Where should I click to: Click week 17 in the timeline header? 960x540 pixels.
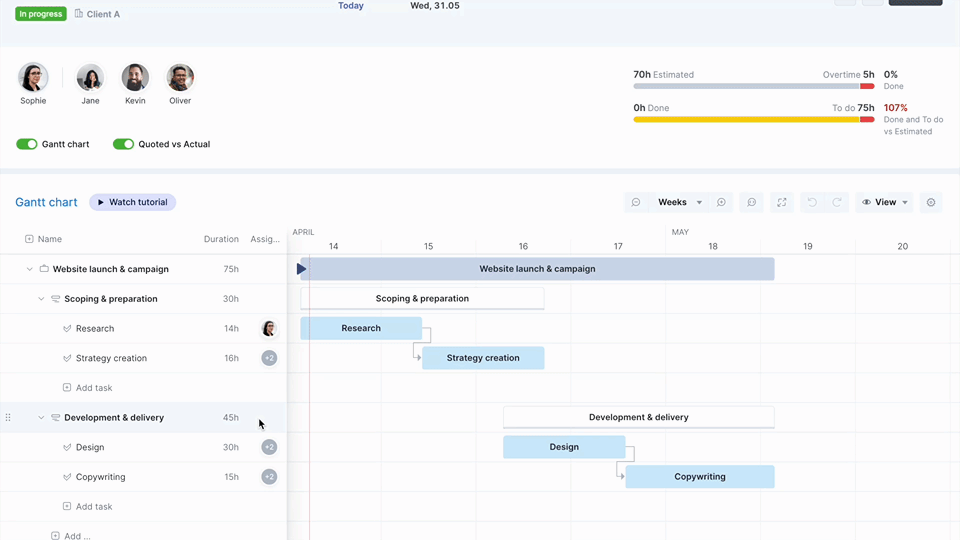point(618,246)
